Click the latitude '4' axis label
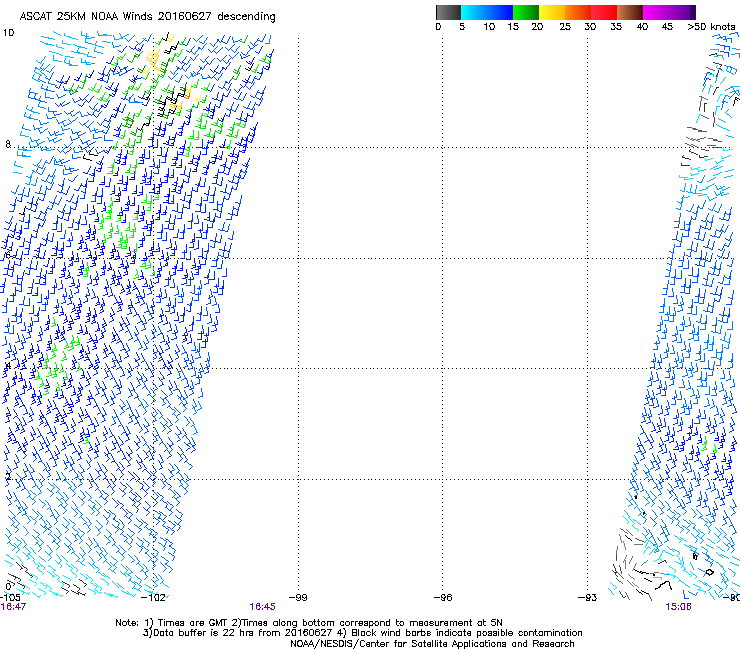 [x=8, y=366]
